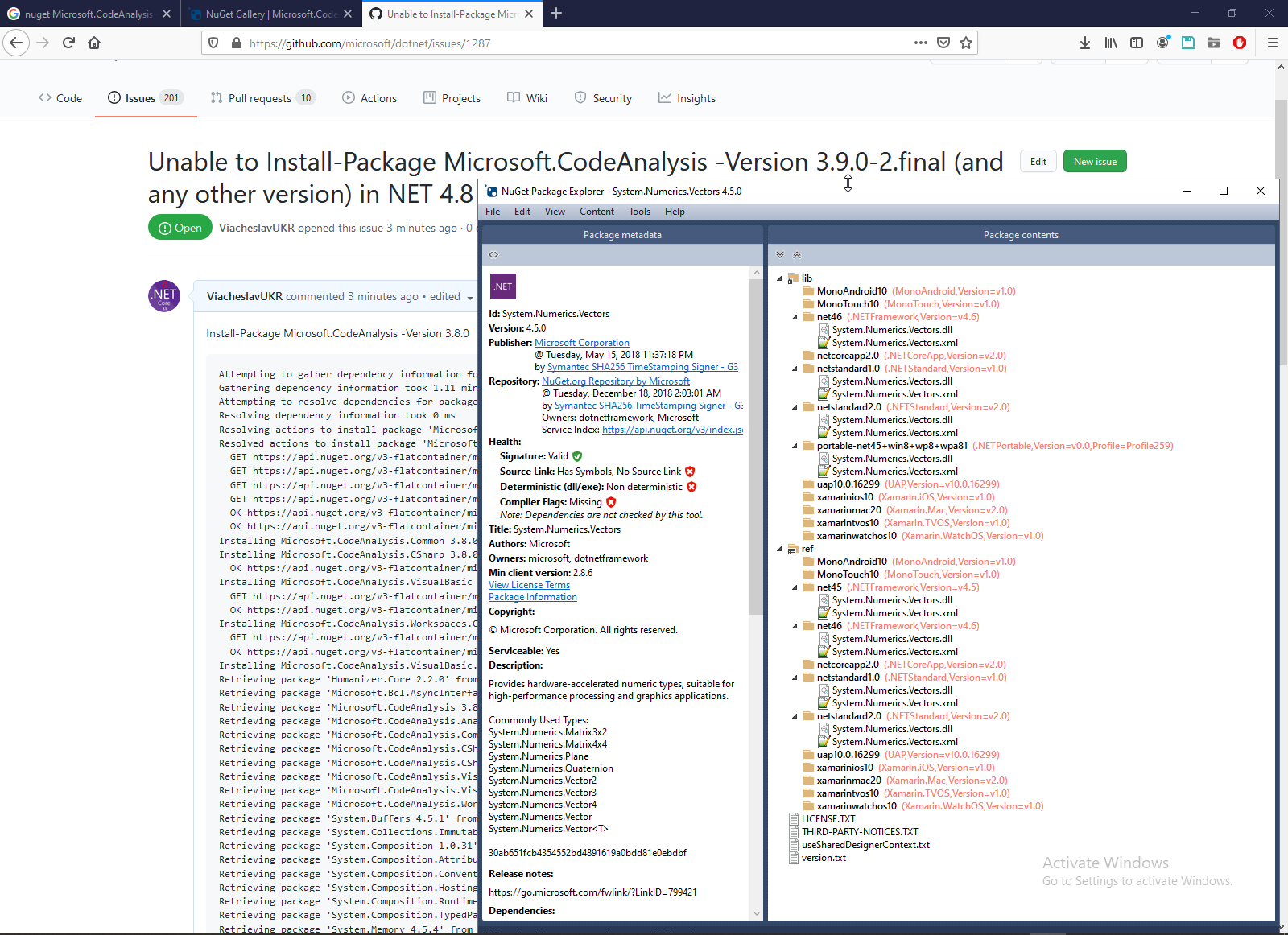Reload the current page
The image size is (1288, 935).
[x=68, y=43]
